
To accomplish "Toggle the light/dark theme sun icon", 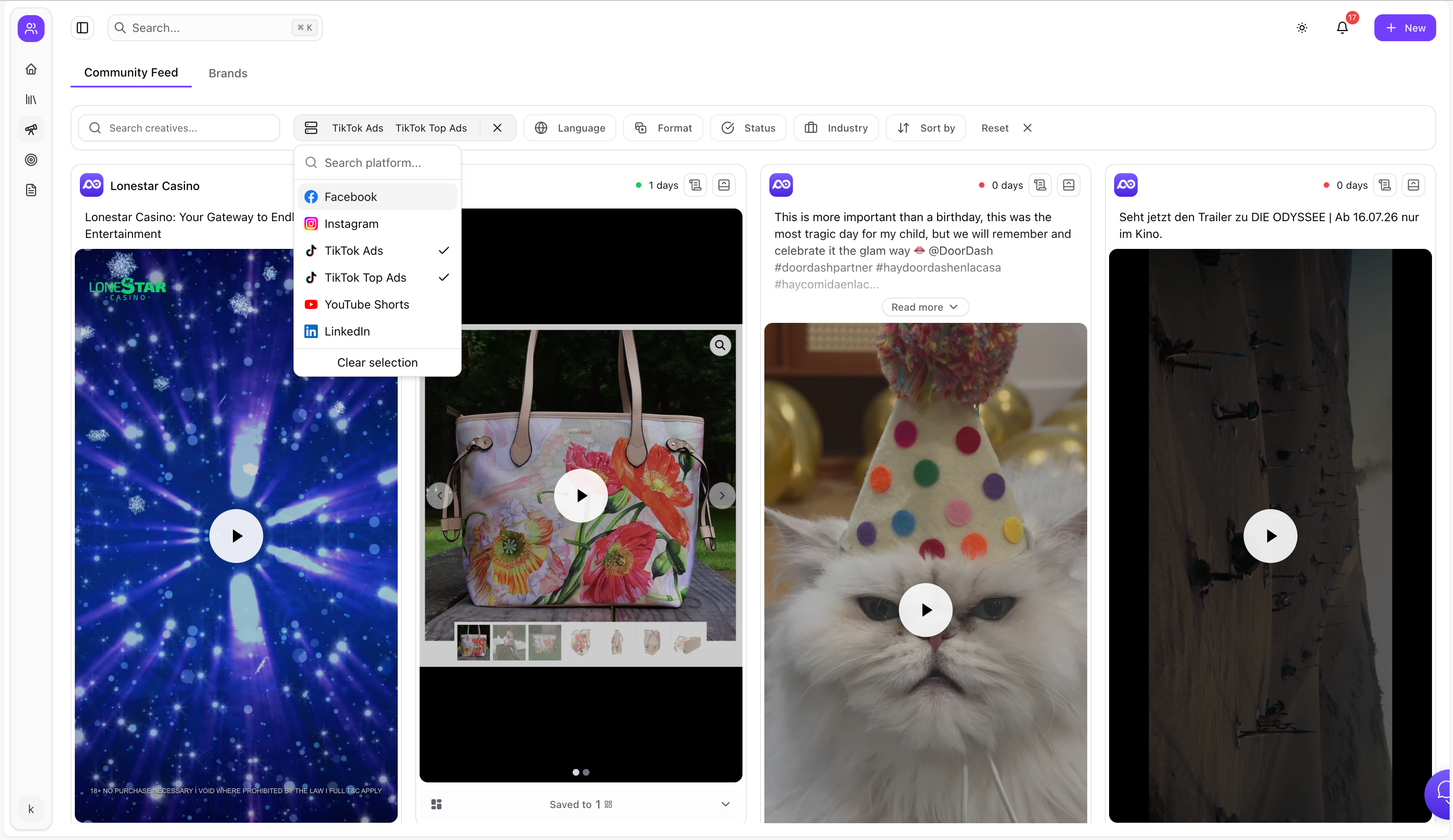I will pos(1301,28).
